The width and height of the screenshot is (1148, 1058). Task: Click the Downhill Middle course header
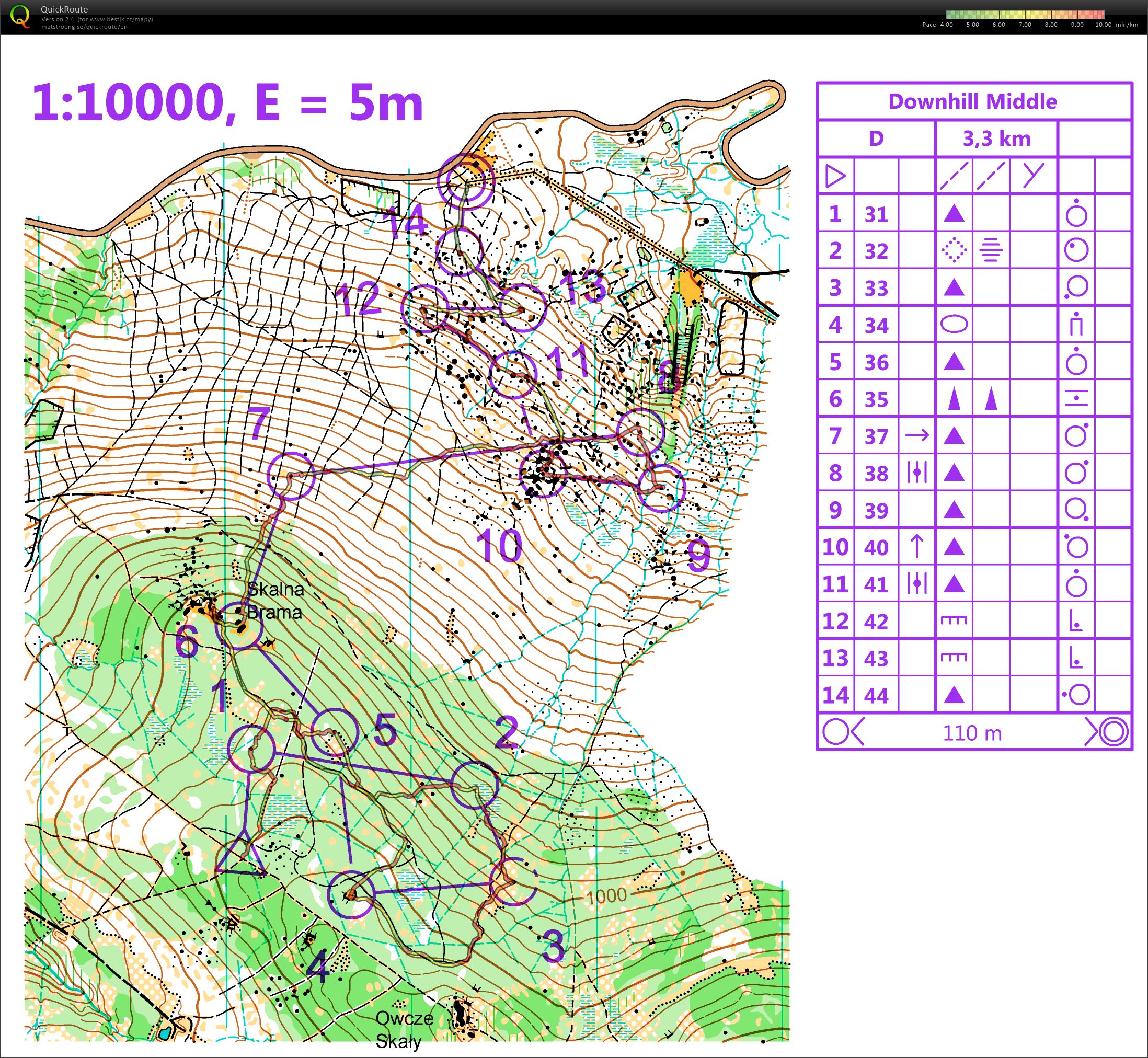972,101
